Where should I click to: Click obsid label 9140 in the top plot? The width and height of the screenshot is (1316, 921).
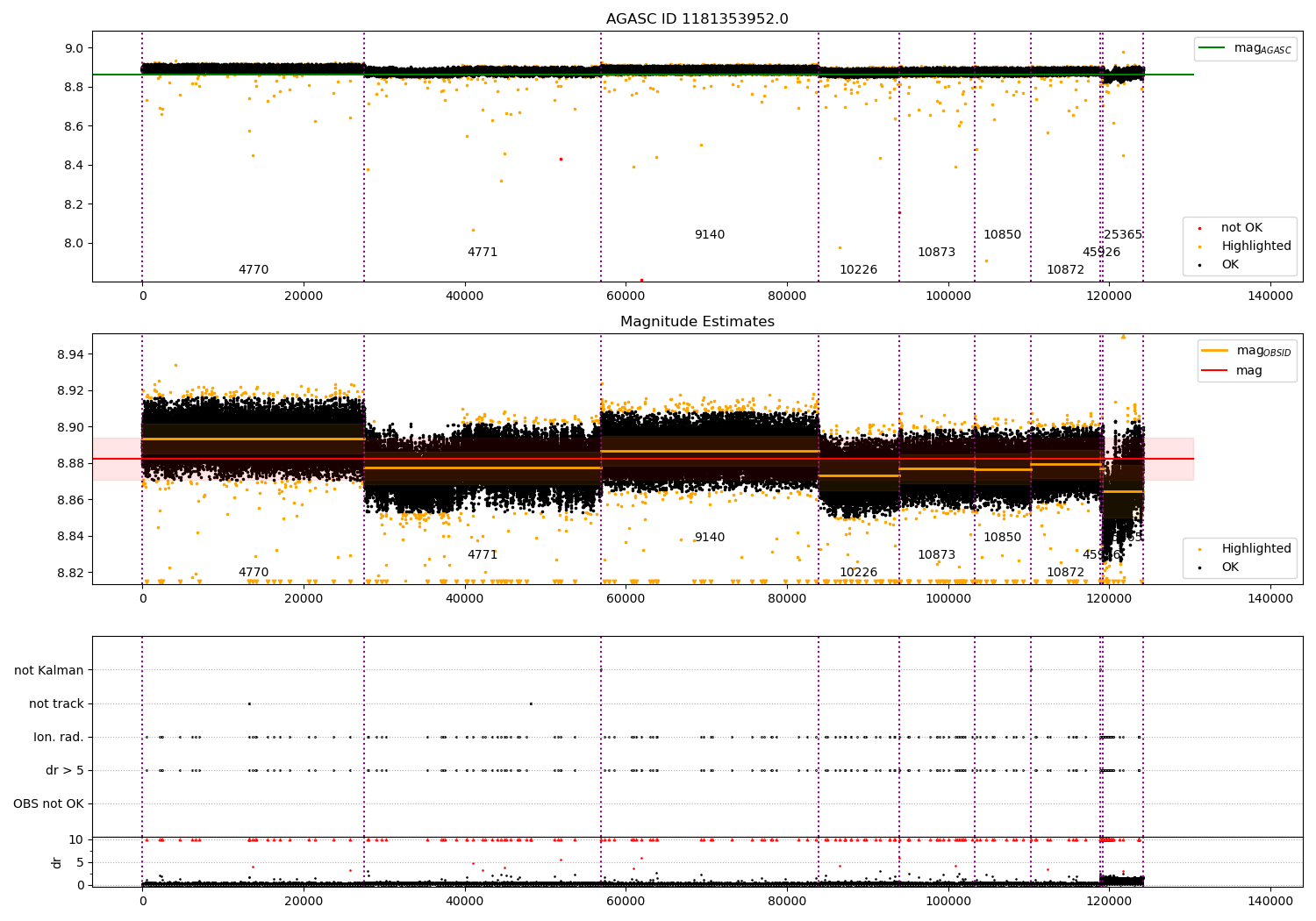pos(710,235)
